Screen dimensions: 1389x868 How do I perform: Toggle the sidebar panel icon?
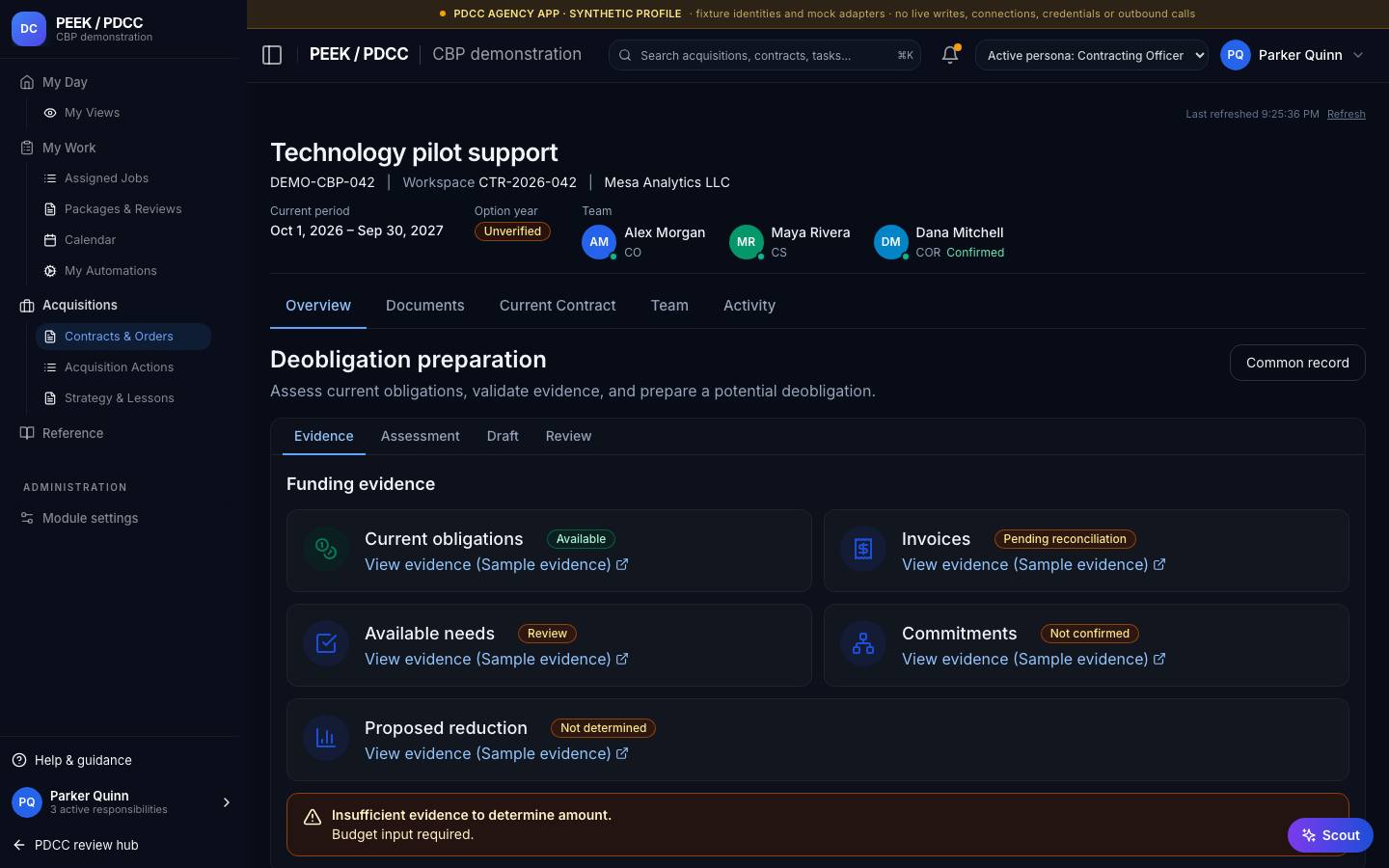pos(272,55)
